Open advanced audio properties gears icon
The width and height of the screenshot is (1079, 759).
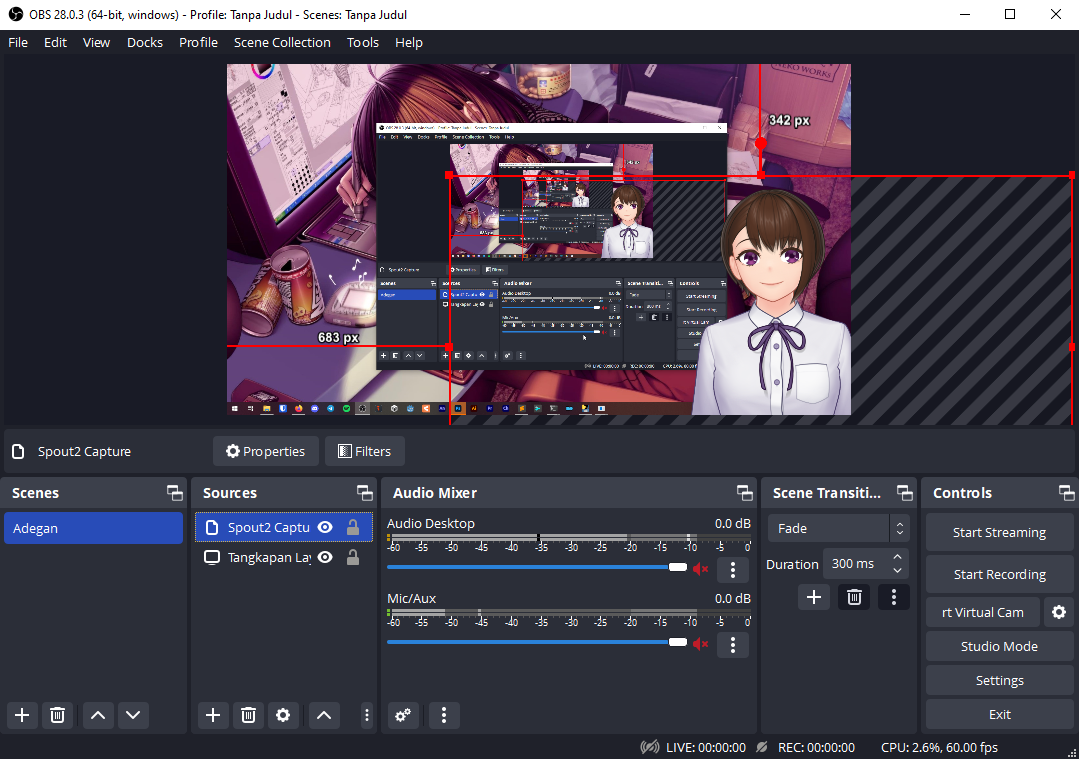coord(403,715)
